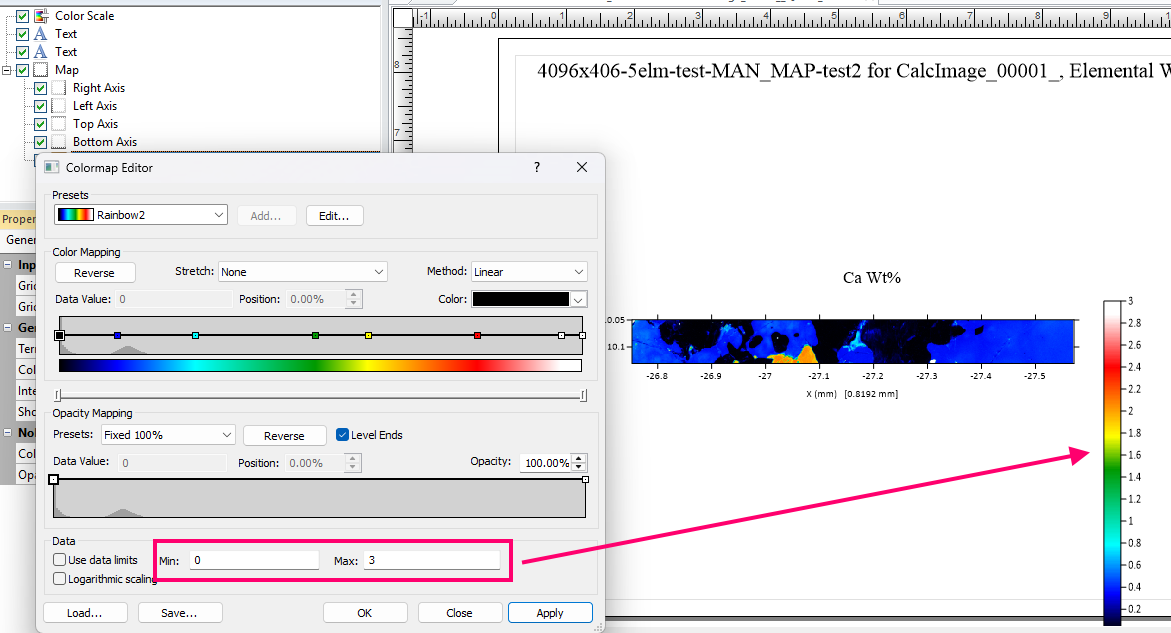1171x633 pixels.
Task: Uncheck the Level Ends checkbox
Action: [x=342, y=435]
